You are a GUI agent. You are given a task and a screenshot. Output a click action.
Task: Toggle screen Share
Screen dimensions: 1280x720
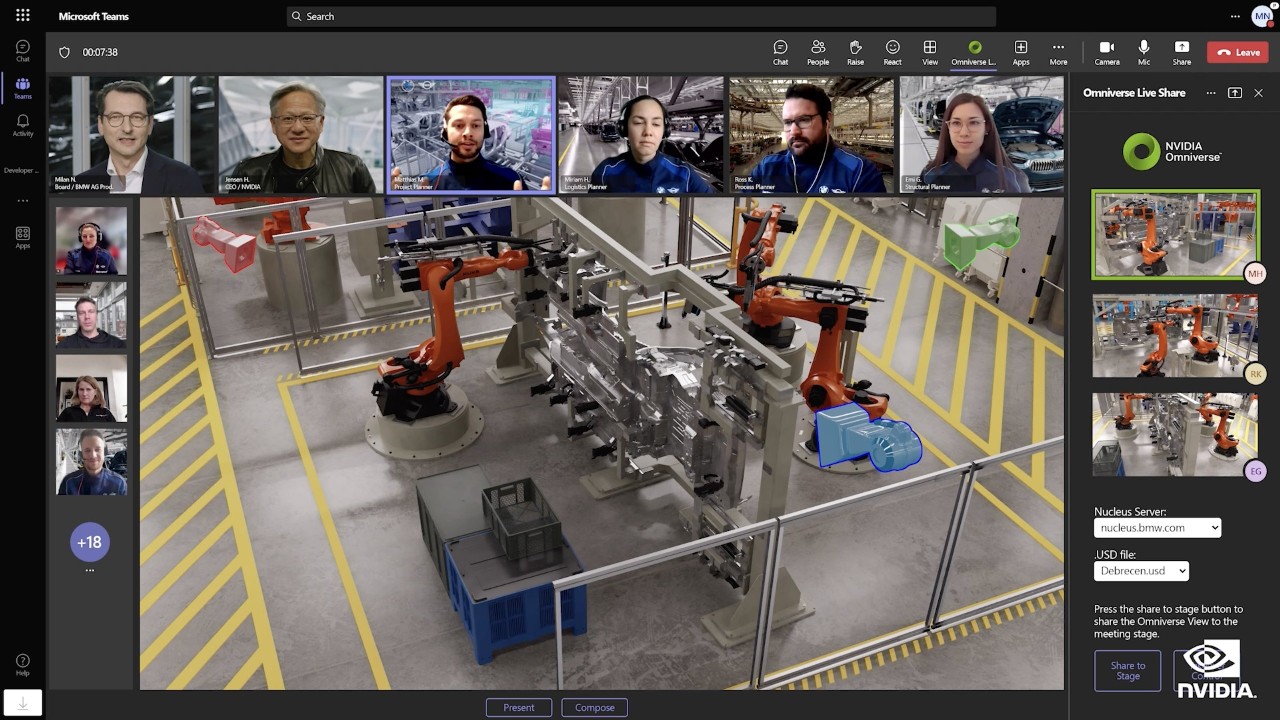coord(1181,52)
